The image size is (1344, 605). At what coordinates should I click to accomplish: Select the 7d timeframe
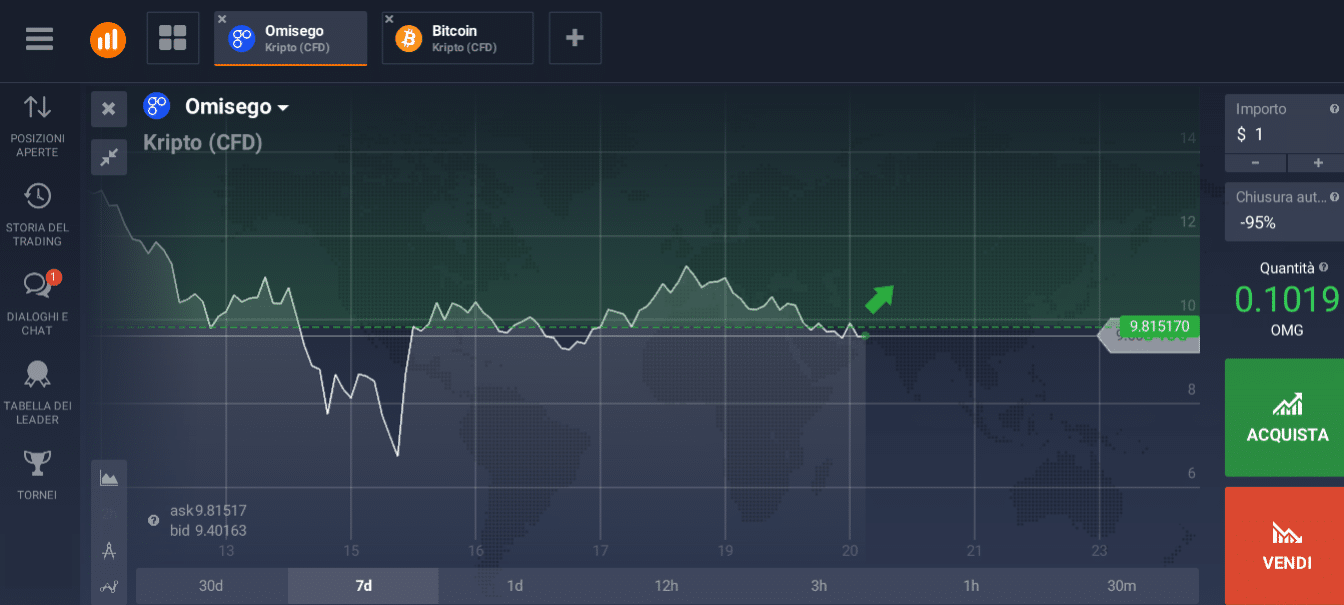point(363,586)
